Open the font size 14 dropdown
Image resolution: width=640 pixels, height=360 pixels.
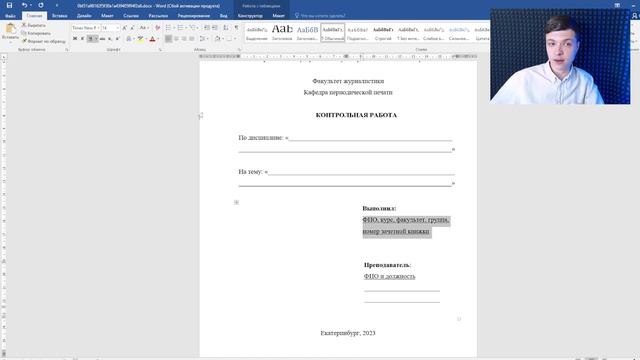118,28
